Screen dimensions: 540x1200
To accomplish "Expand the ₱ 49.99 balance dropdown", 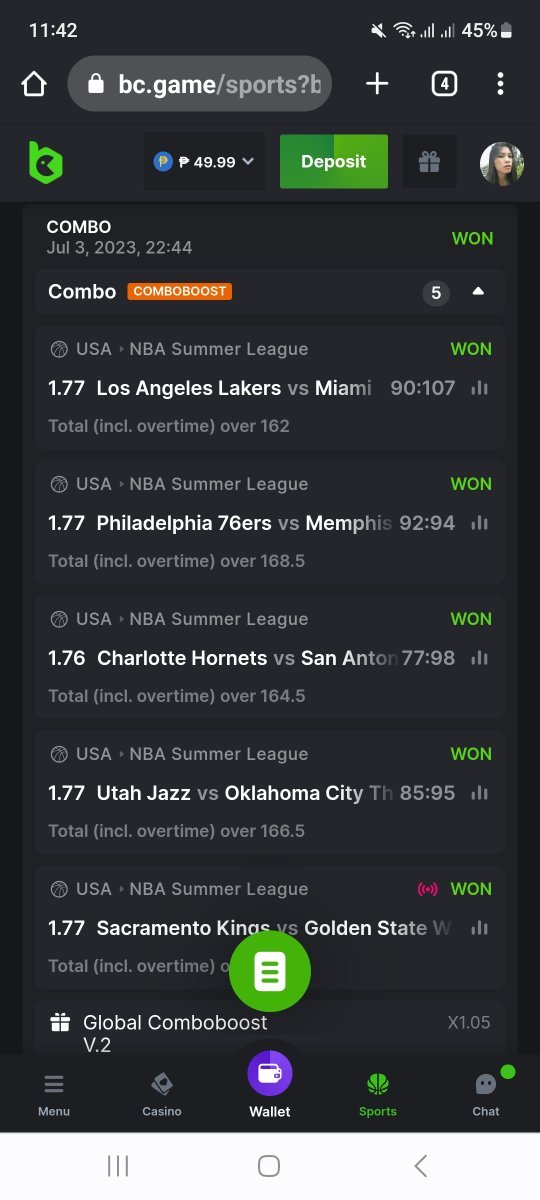I will [x=204, y=162].
